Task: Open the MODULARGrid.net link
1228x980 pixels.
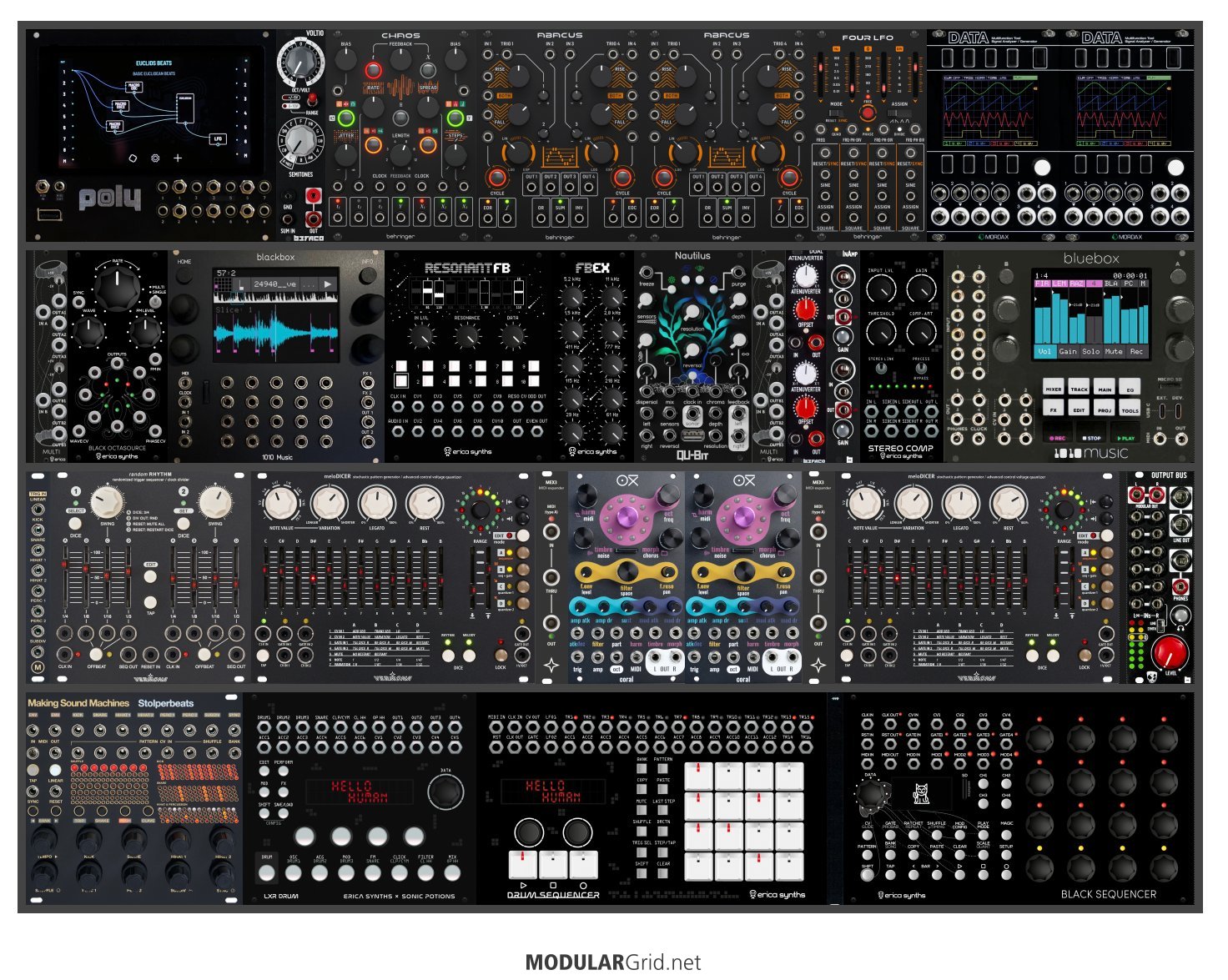Action: point(614,962)
